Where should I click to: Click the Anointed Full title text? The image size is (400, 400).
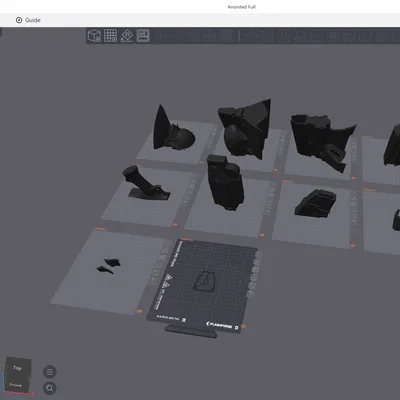coord(241,7)
